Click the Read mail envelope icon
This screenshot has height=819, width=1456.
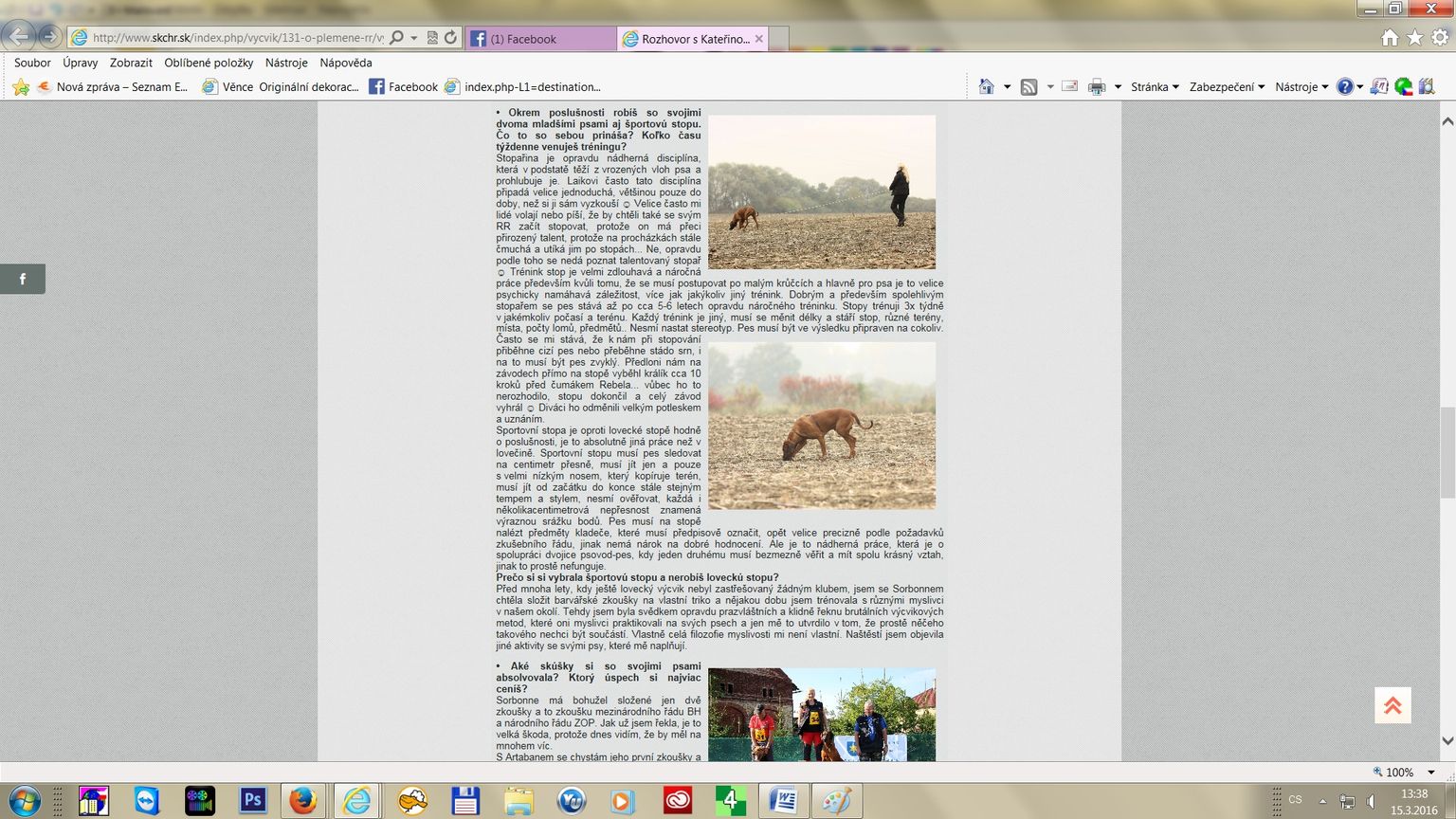1070,86
